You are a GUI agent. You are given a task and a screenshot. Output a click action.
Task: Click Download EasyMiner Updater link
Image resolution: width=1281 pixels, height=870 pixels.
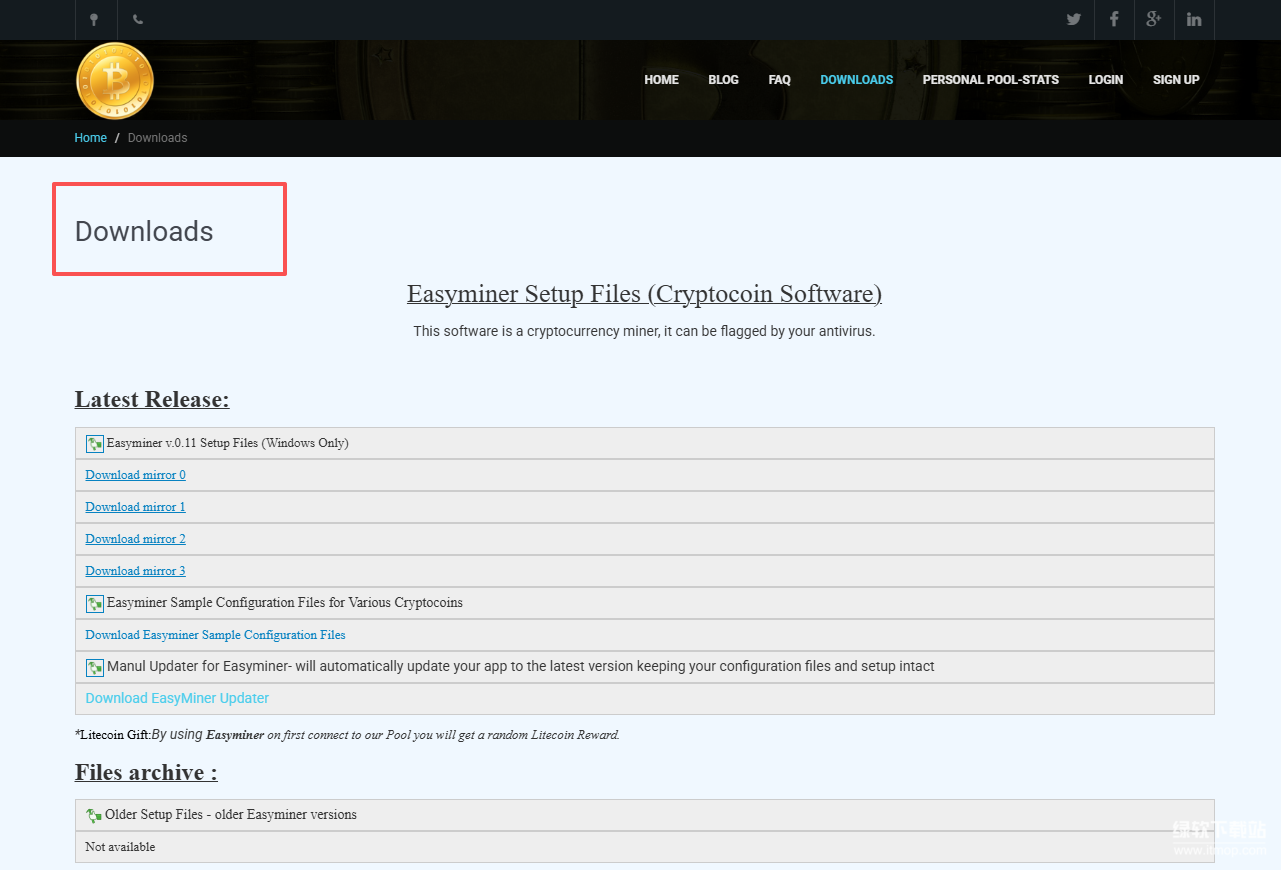click(x=177, y=699)
